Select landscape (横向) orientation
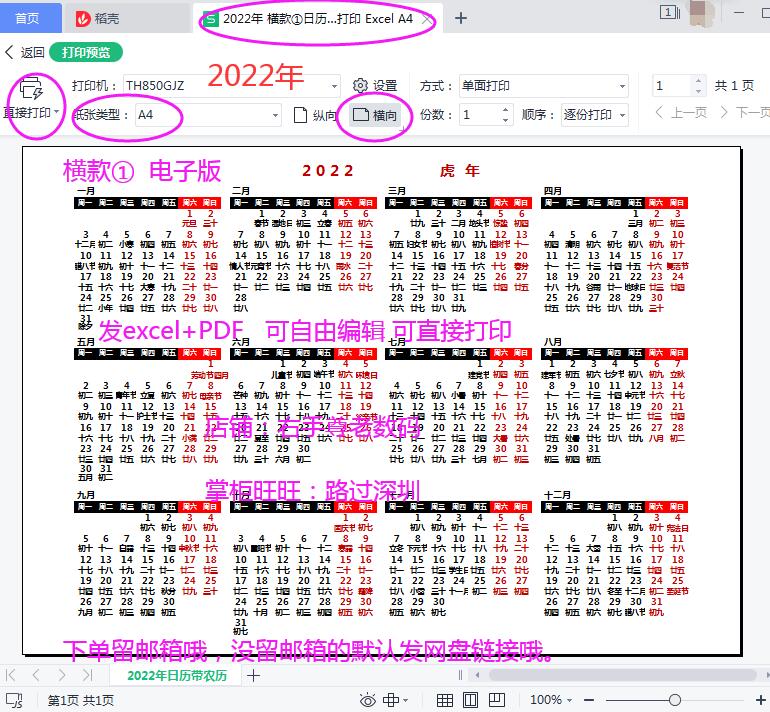The height and width of the screenshot is (712, 770). [375, 115]
